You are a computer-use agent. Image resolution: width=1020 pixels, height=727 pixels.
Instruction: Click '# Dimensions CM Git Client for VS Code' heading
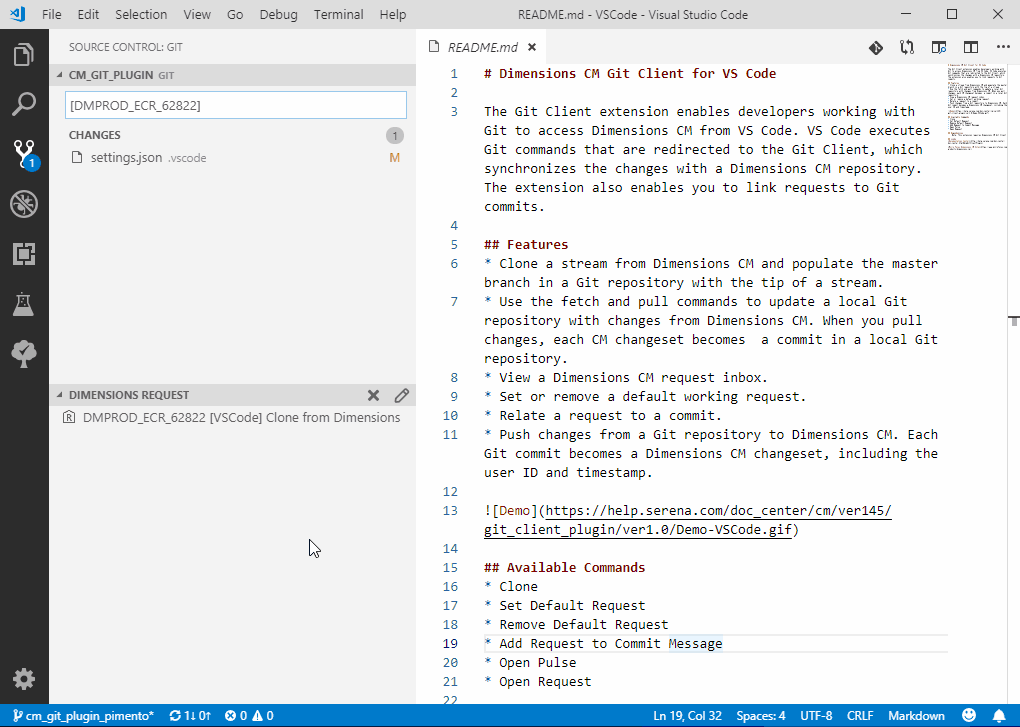click(630, 73)
